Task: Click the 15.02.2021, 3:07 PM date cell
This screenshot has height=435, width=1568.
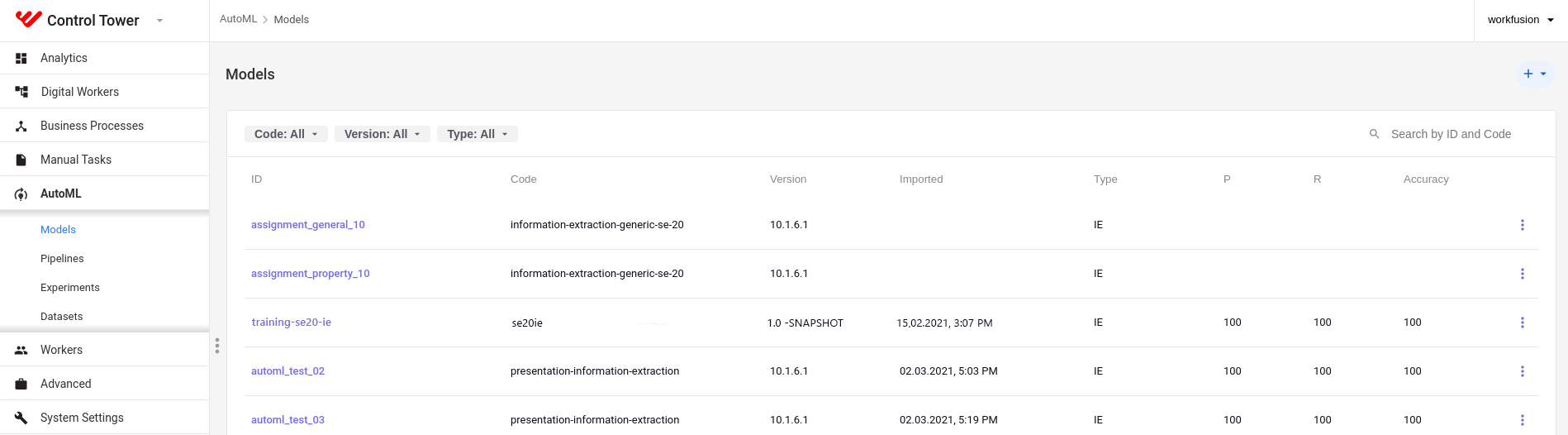Action: click(x=944, y=323)
